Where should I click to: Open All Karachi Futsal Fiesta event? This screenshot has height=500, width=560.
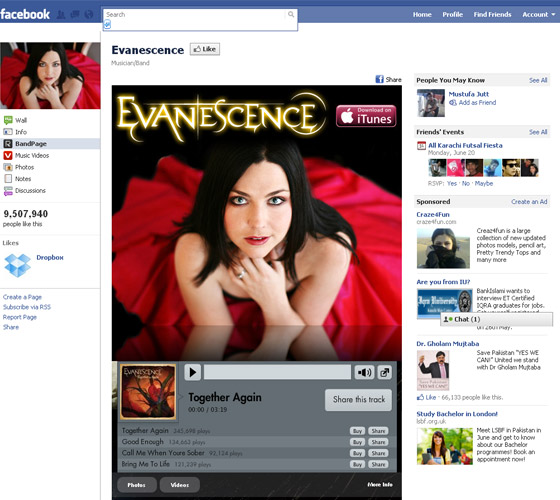pos(465,145)
